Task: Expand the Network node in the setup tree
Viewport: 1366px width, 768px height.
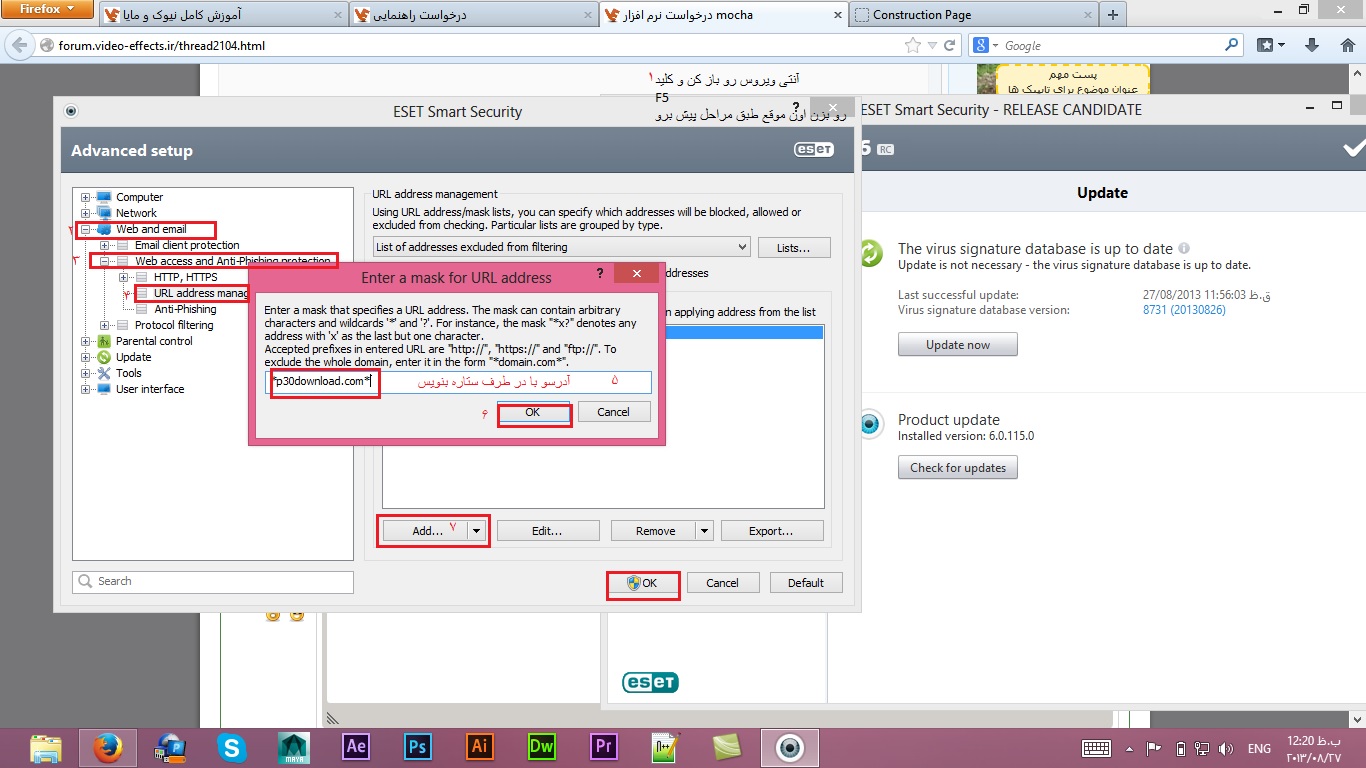Action: pos(86,213)
